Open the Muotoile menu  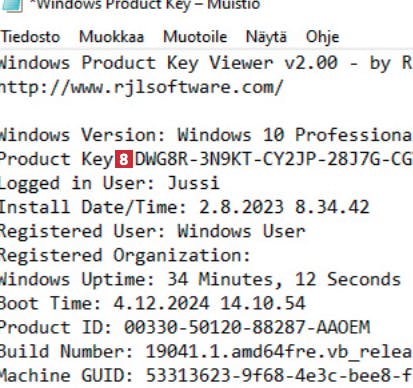[x=195, y=37]
